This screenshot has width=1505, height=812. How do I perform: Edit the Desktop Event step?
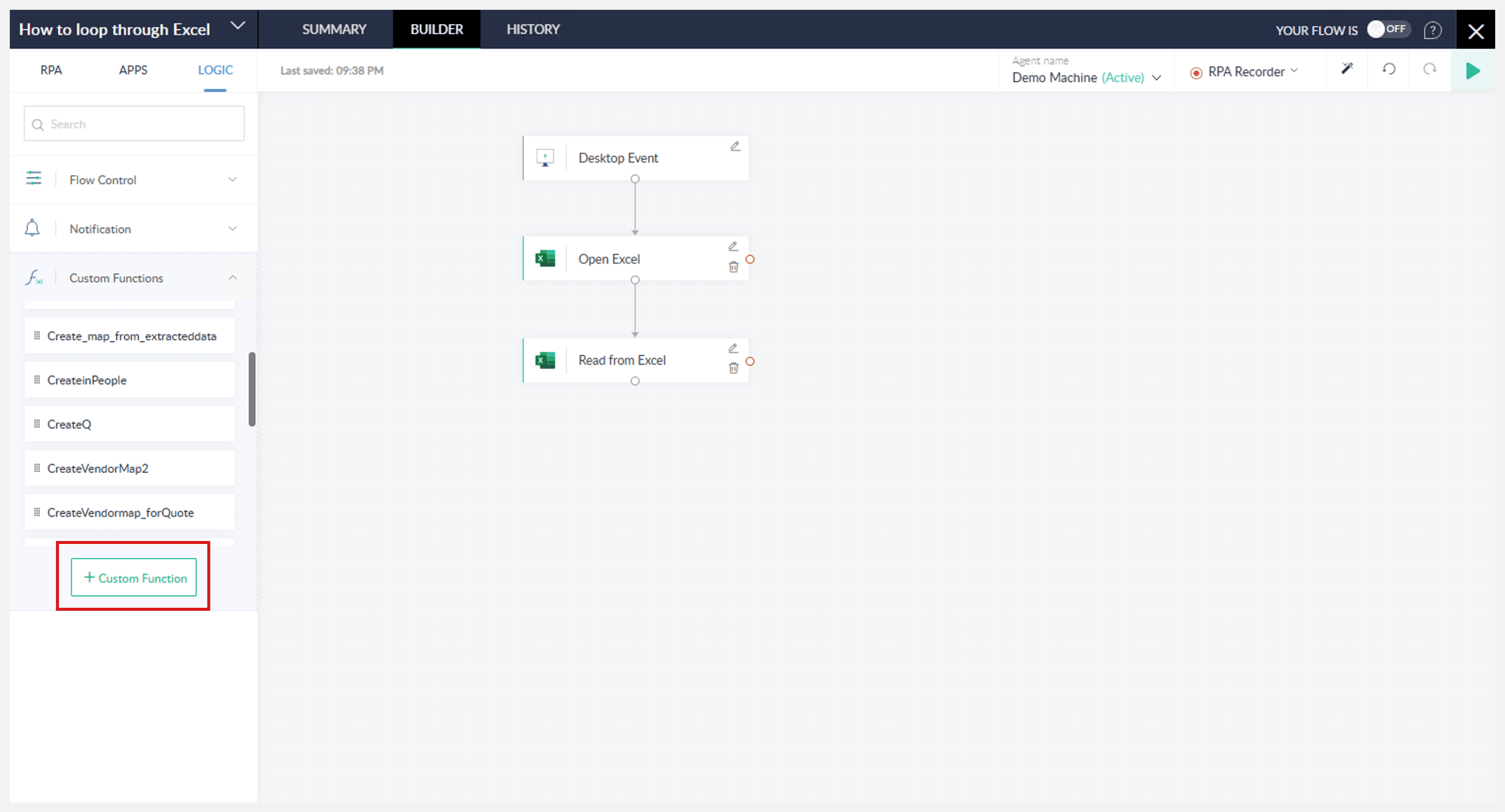(x=735, y=146)
